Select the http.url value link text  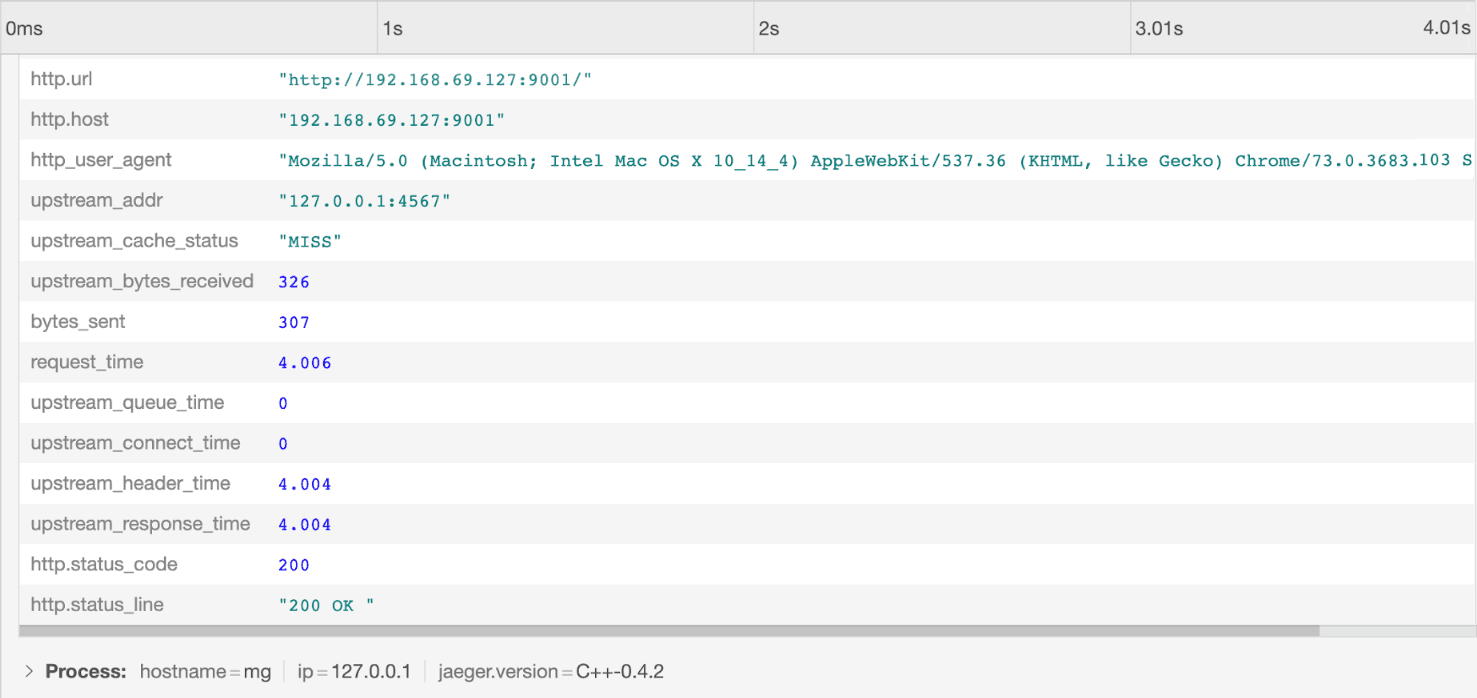(435, 80)
